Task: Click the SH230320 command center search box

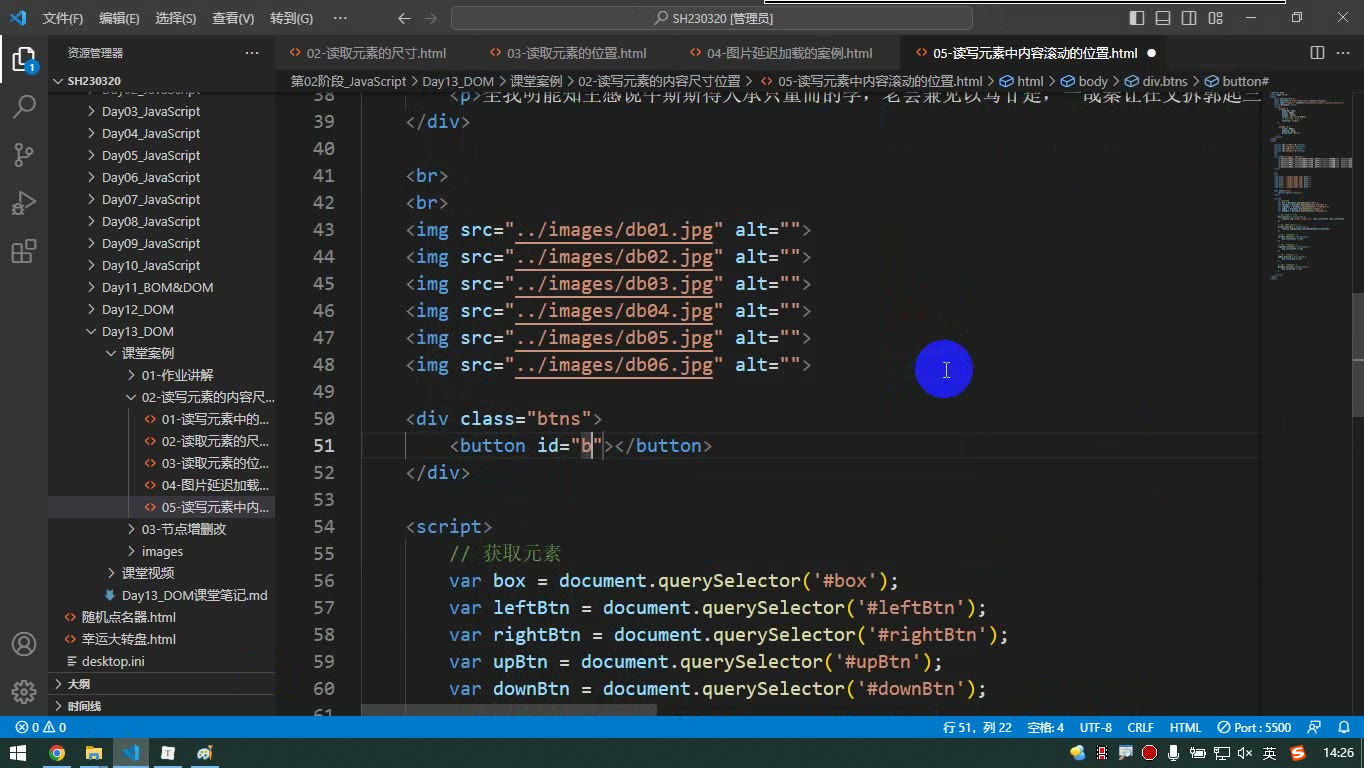Action: coord(712,18)
